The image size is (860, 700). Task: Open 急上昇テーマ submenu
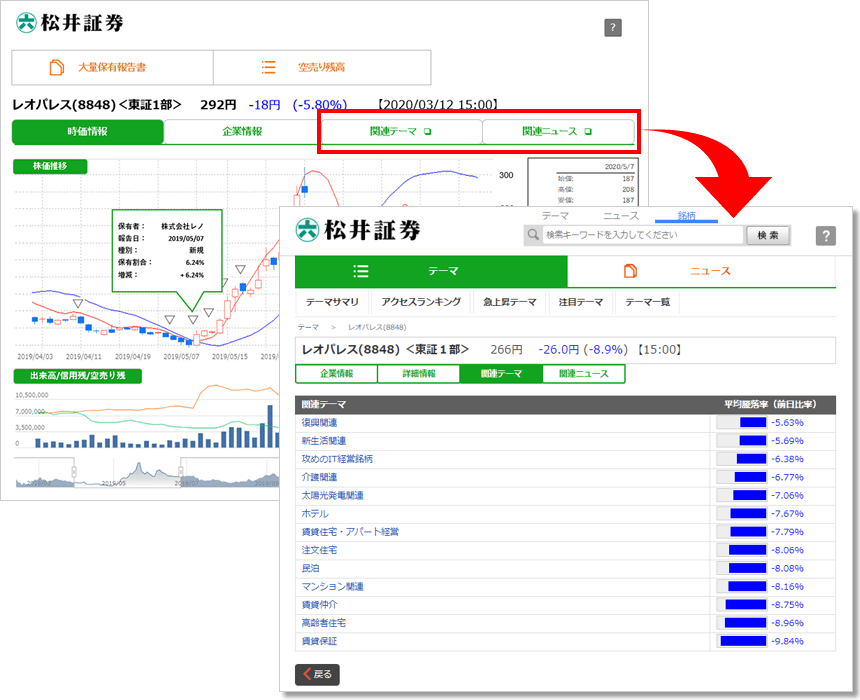[x=510, y=302]
